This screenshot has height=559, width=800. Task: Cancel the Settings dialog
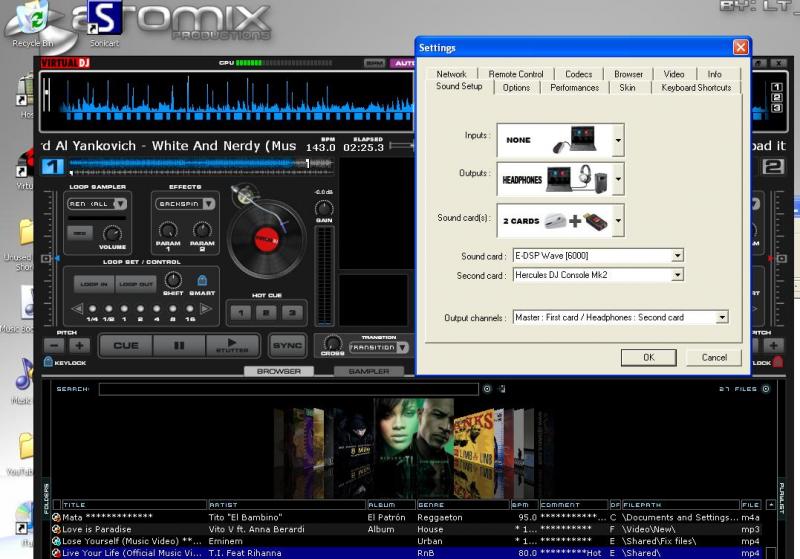point(714,358)
